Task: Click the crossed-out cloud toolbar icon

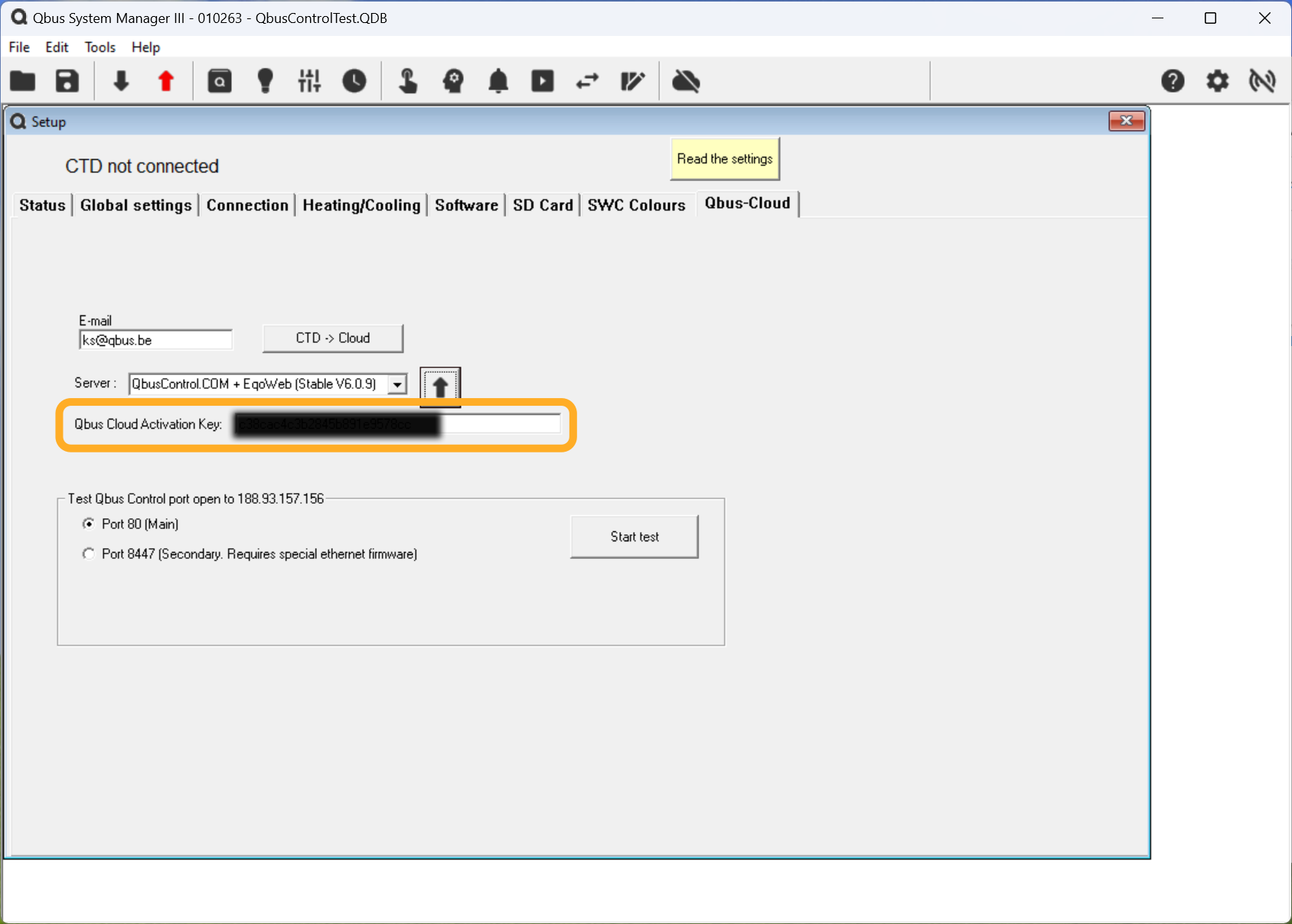Action: (686, 80)
